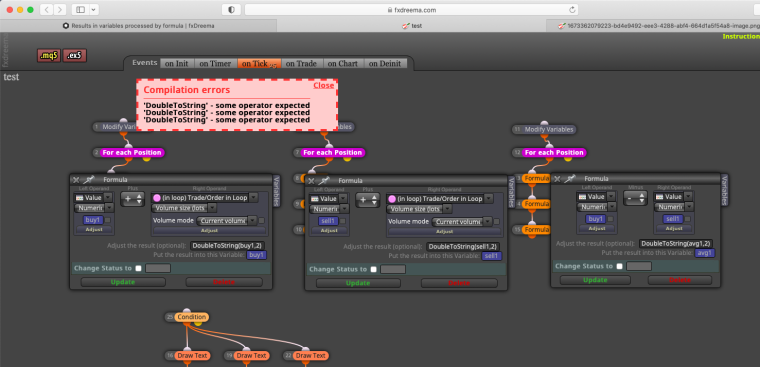
Task: Open Current volume dropdown in buy1 panel
Action: click(227, 221)
